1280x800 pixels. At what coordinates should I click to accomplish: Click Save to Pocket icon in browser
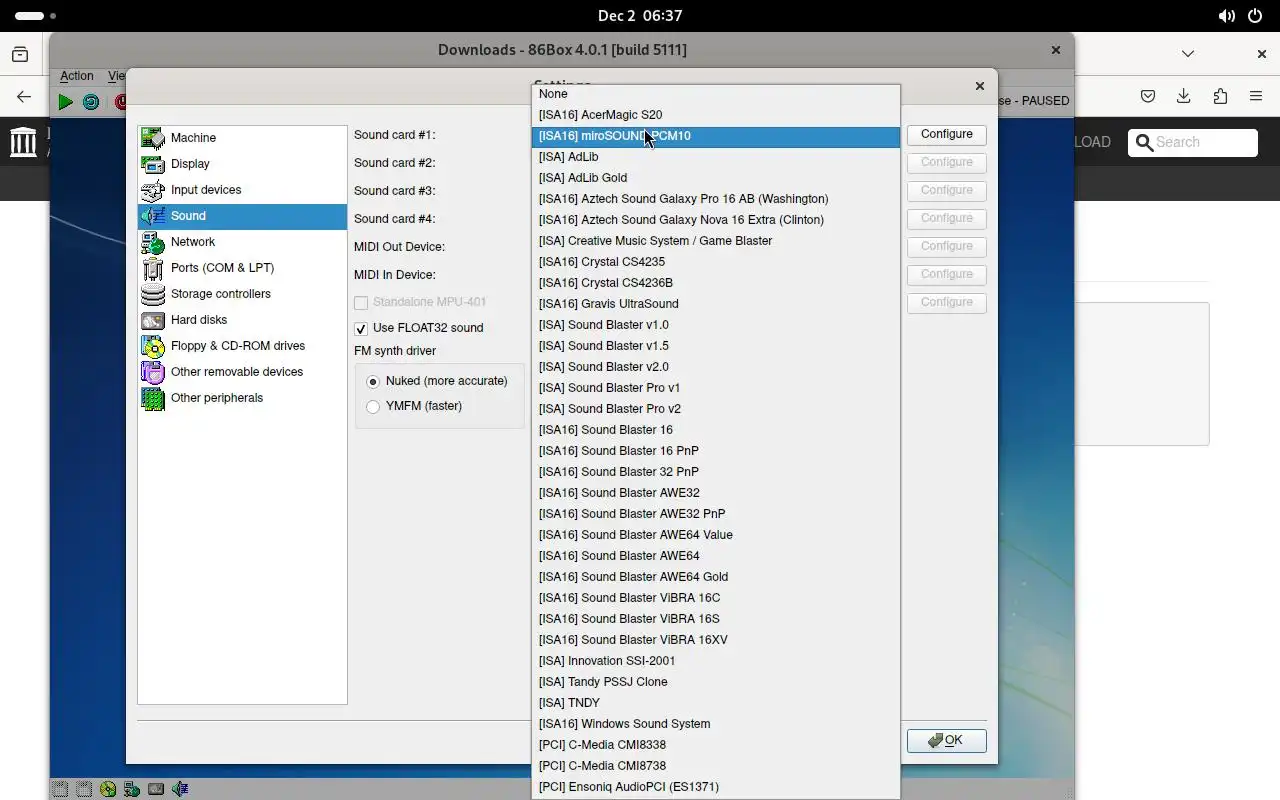coord(1148,97)
